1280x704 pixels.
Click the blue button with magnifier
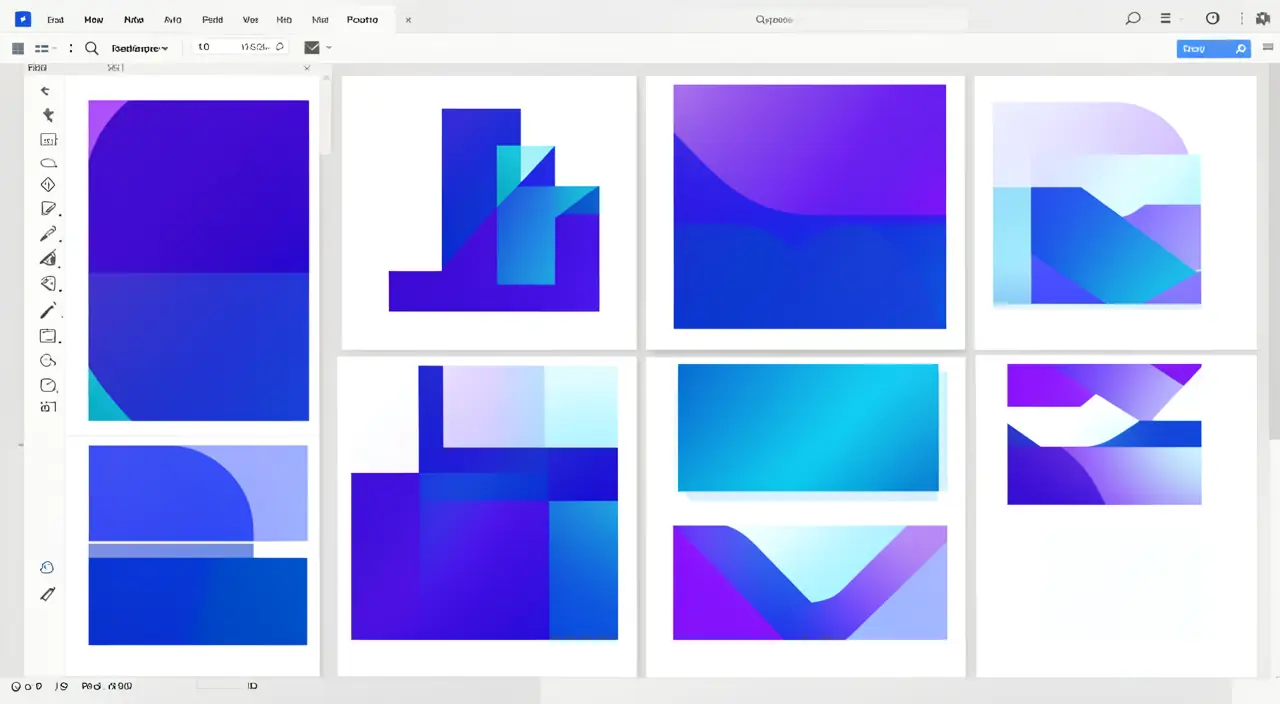(x=1213, y=48)
